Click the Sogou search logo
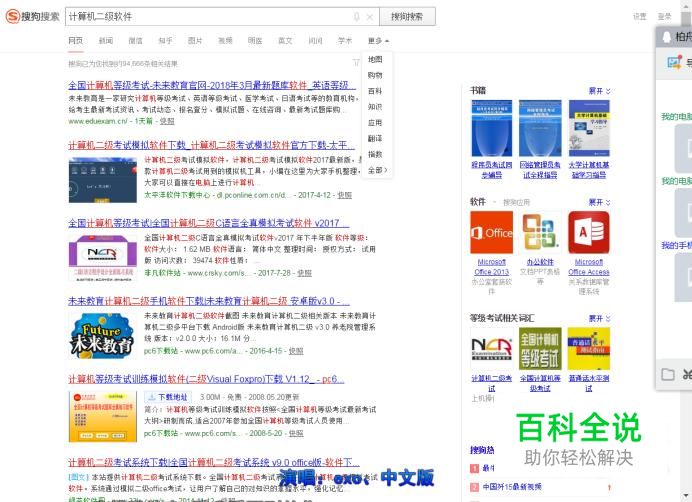Image resolution: width=692 pixels, height=502 pixels. 32,16
